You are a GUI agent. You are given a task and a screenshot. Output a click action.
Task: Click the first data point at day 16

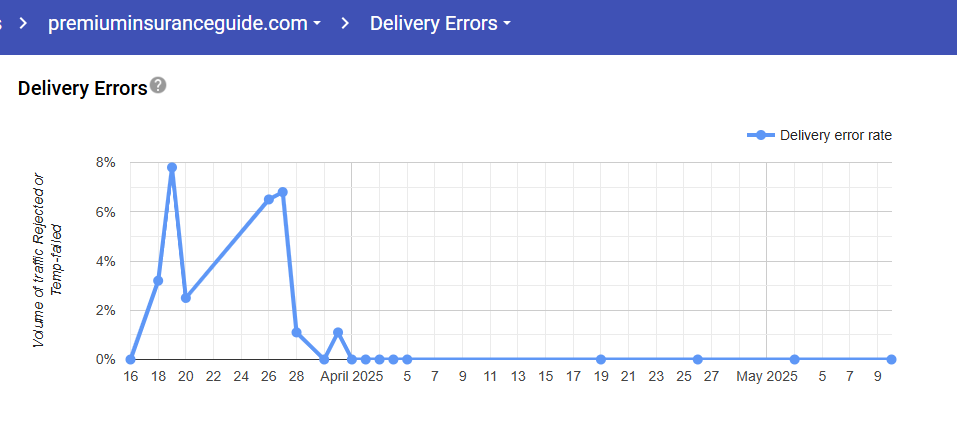pos(131,359)
